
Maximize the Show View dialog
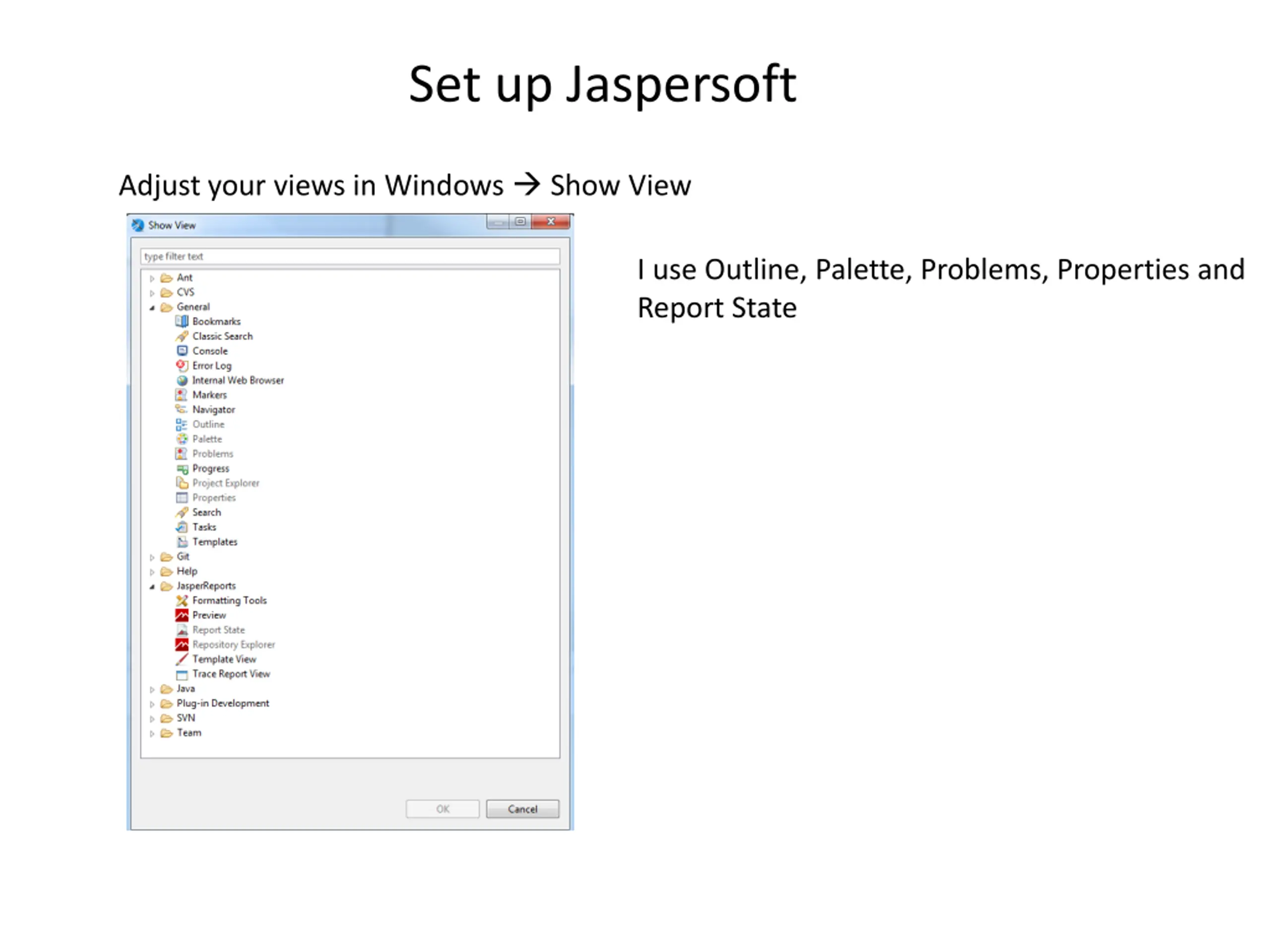pos(520,222)
